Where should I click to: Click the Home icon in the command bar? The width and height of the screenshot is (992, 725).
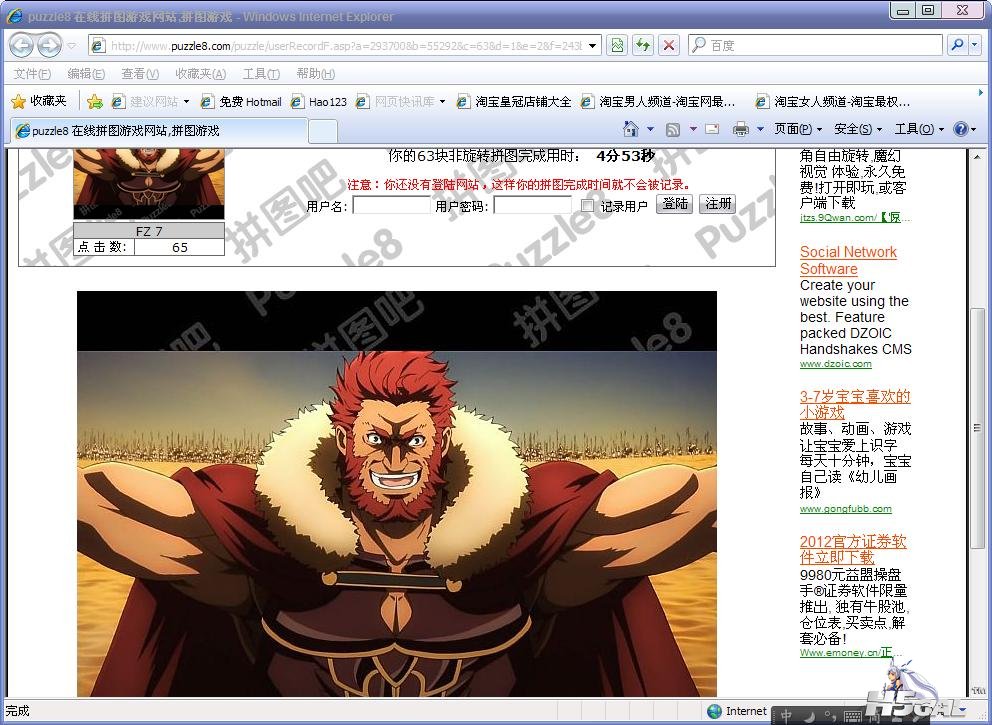point(631,129)
